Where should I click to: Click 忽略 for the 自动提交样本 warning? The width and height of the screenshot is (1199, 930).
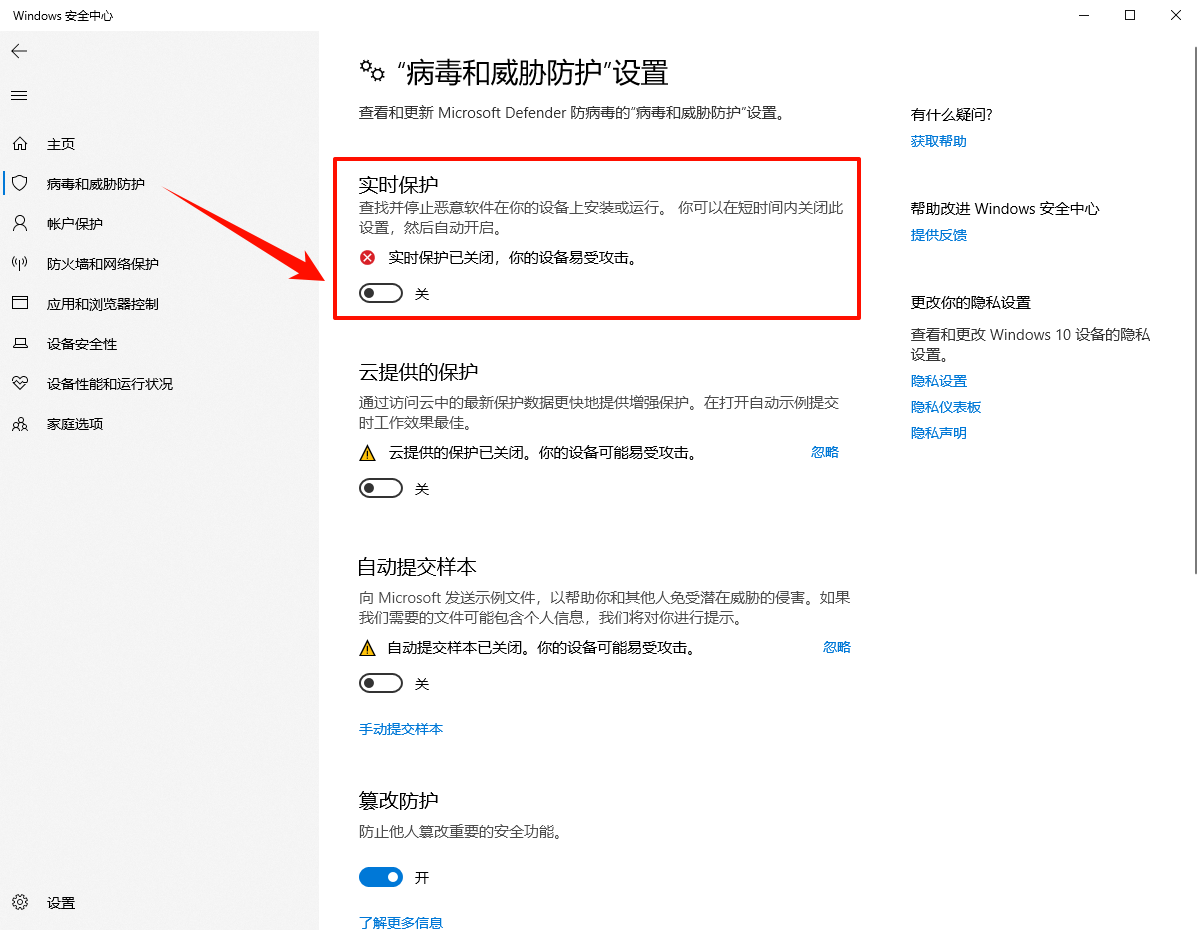pos(837,647)
